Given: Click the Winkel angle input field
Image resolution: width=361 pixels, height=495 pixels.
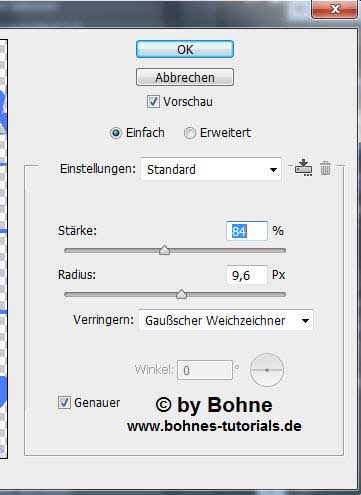Looking at the screenshot, I should click(205, 370).
